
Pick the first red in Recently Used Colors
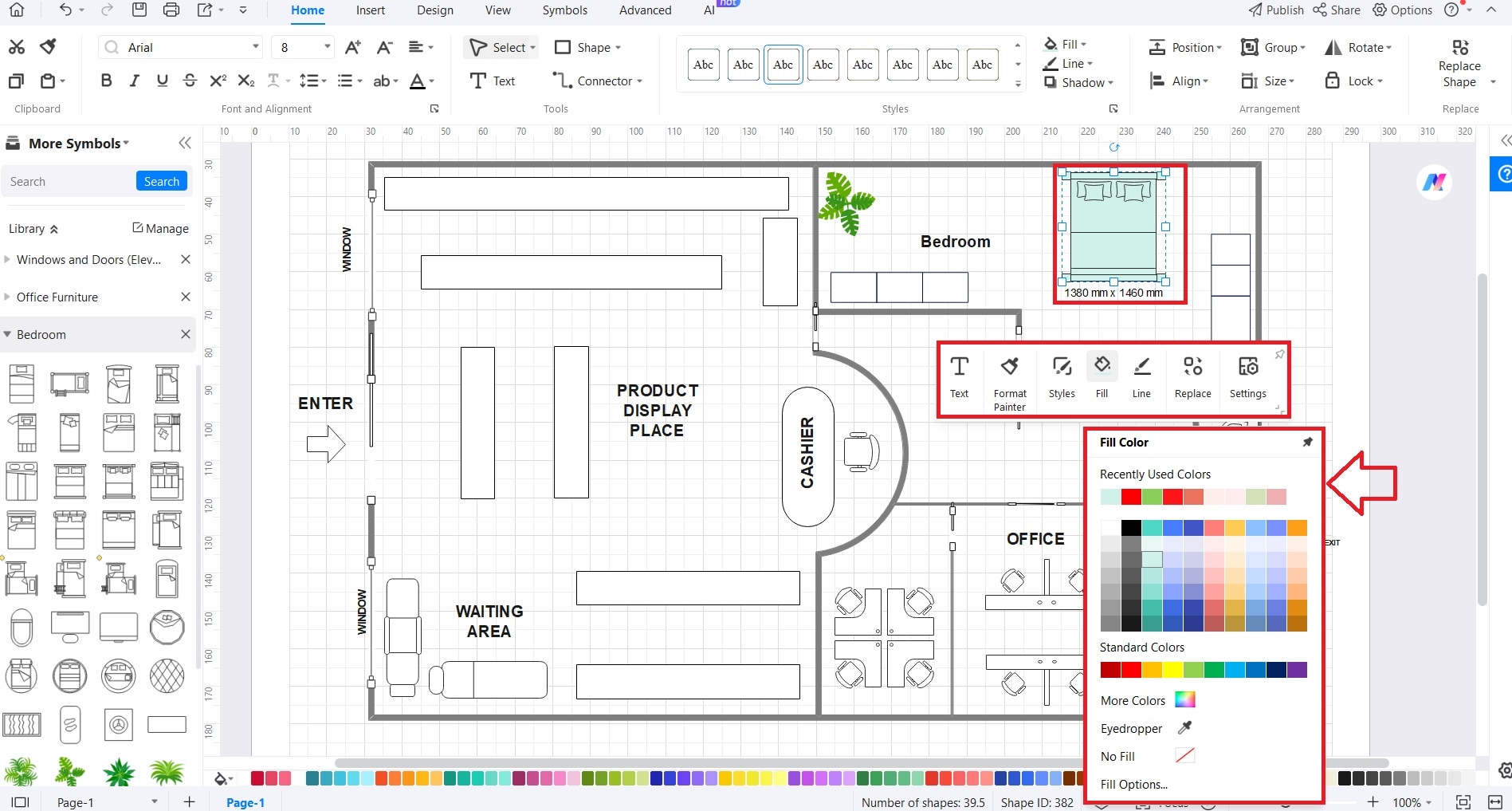coord(1131,497)
